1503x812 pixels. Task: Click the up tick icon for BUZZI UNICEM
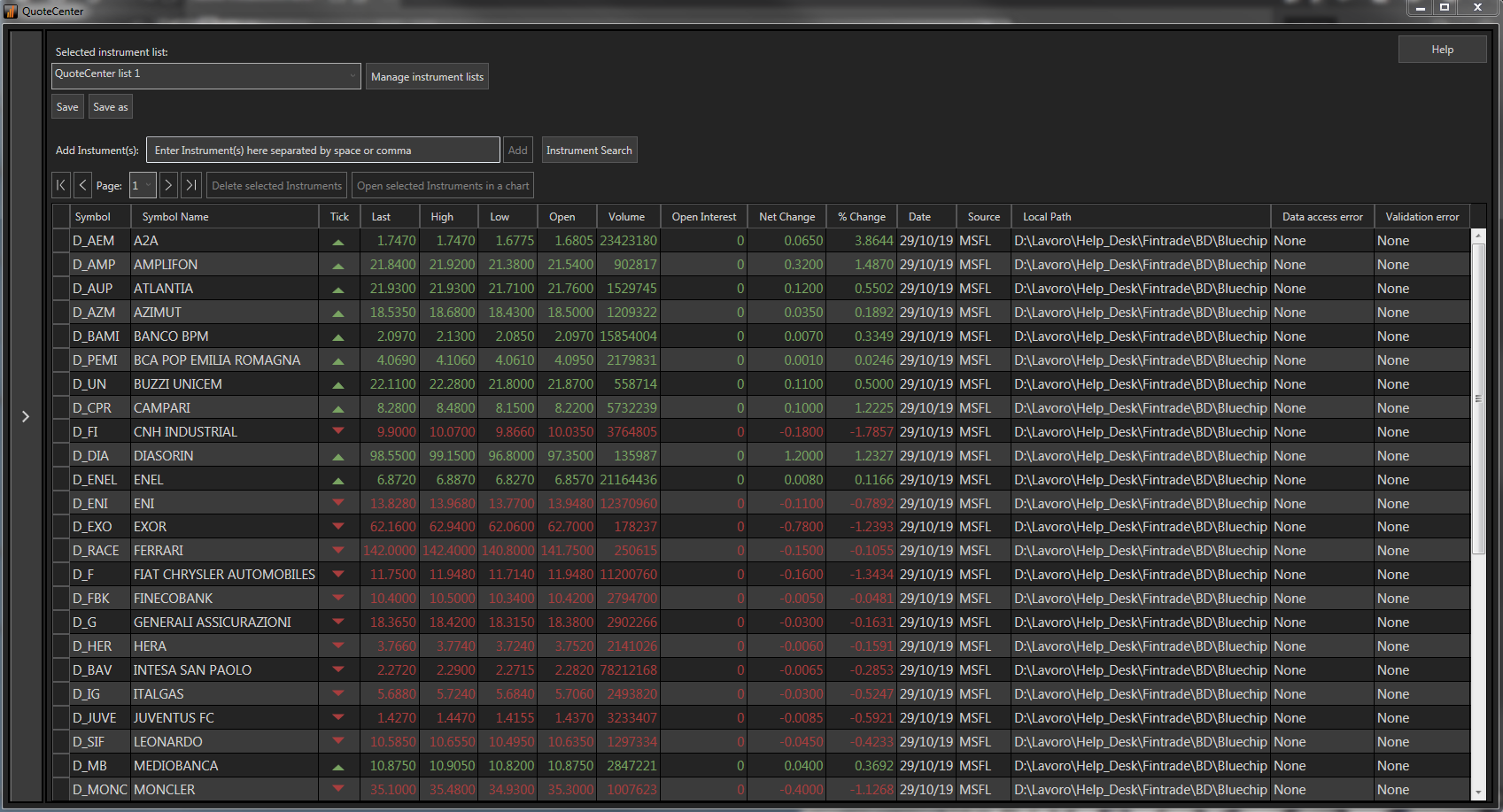tap(337, 385)
